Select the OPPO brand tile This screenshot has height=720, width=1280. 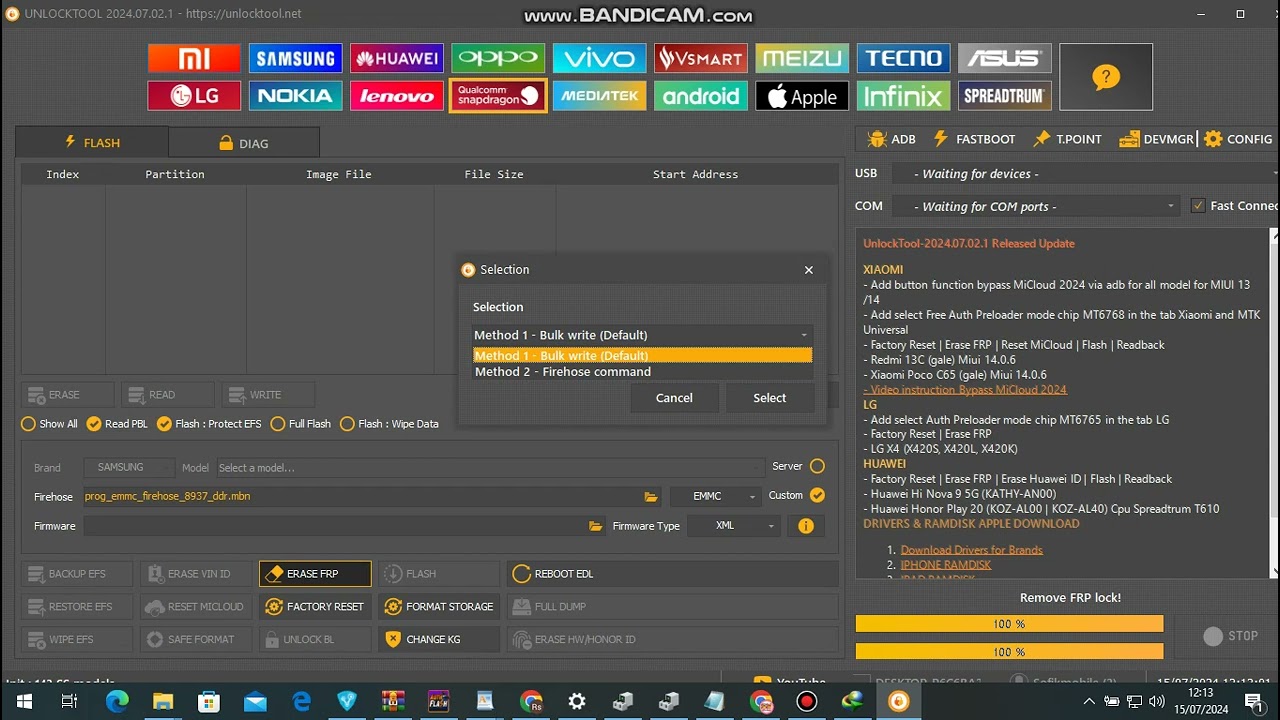(x=498, y=58)
